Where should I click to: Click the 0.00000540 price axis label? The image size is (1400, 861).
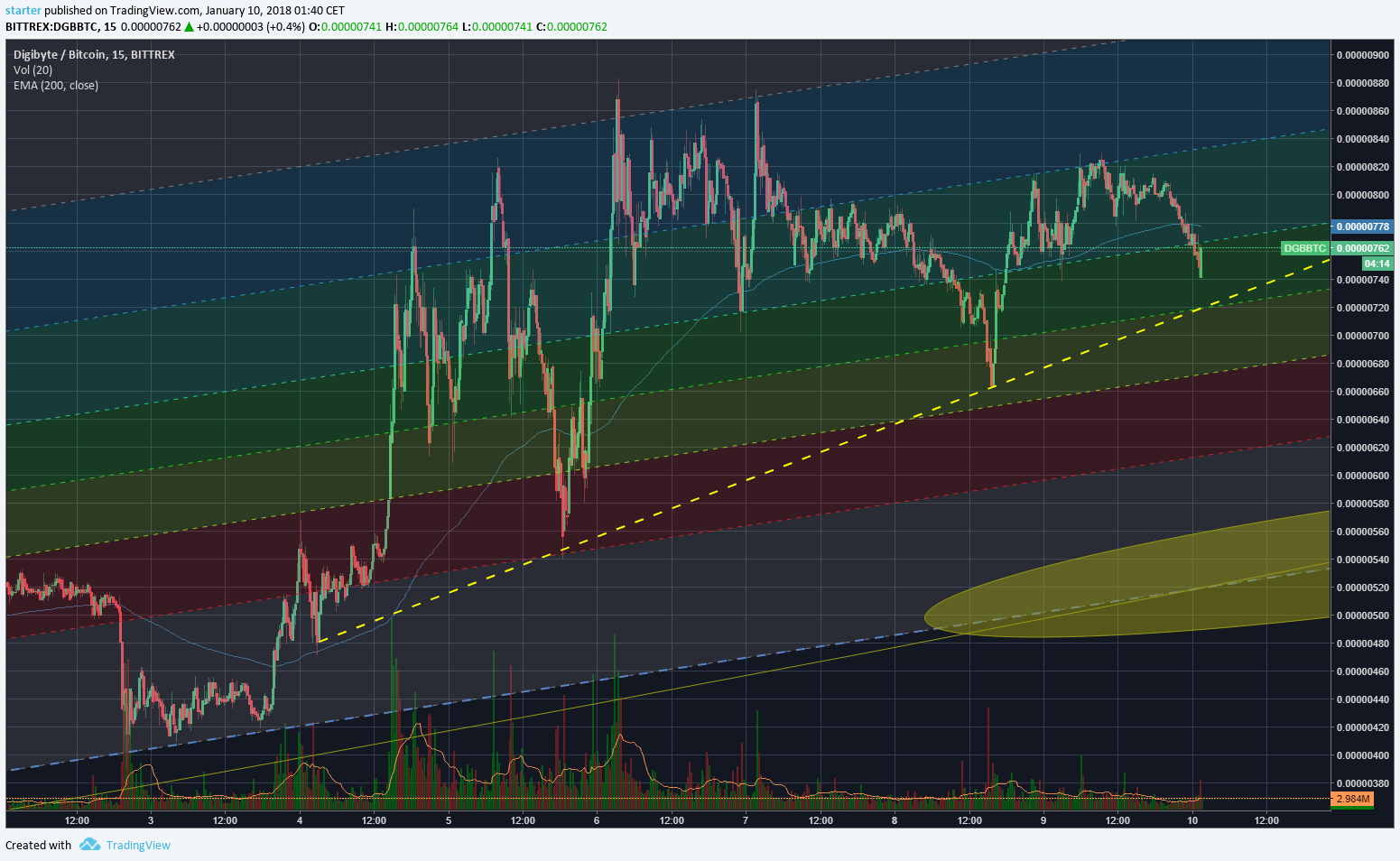1363,560
